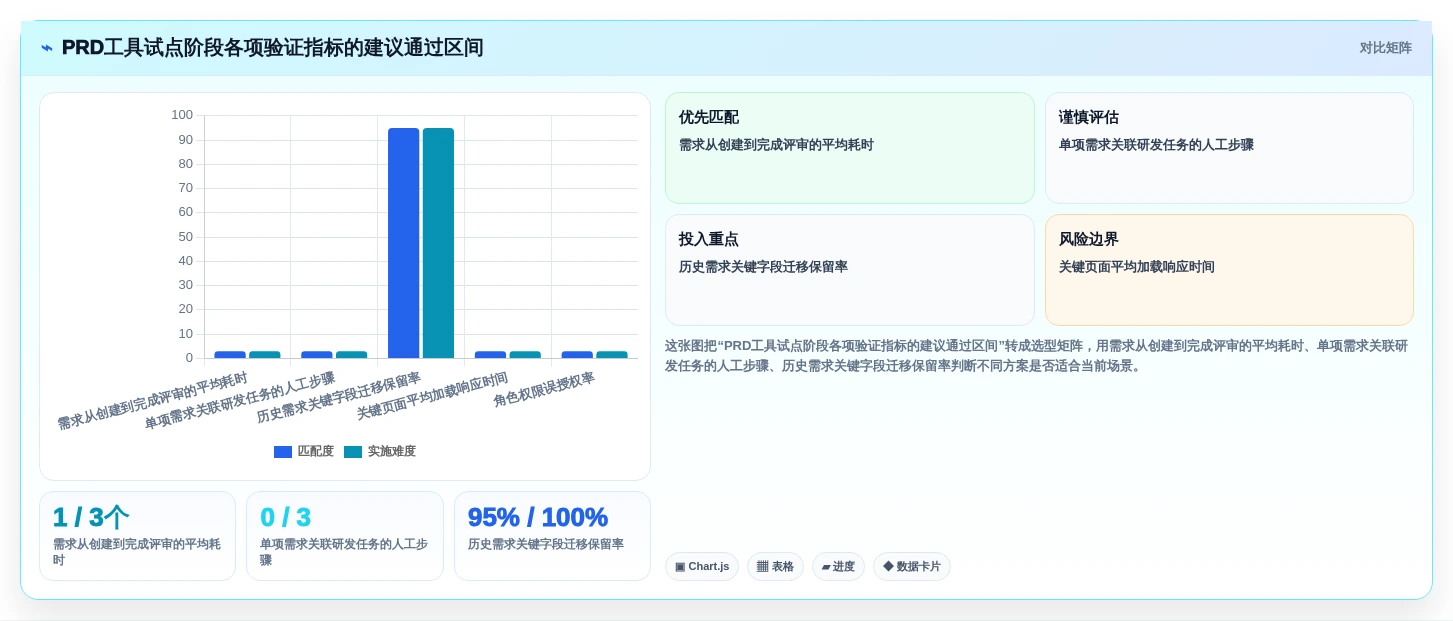Click 需求从创建到完成评审的平均耗时 text in 优先匹配 card
The image size is (1453, 621).
tap(776, 145)
